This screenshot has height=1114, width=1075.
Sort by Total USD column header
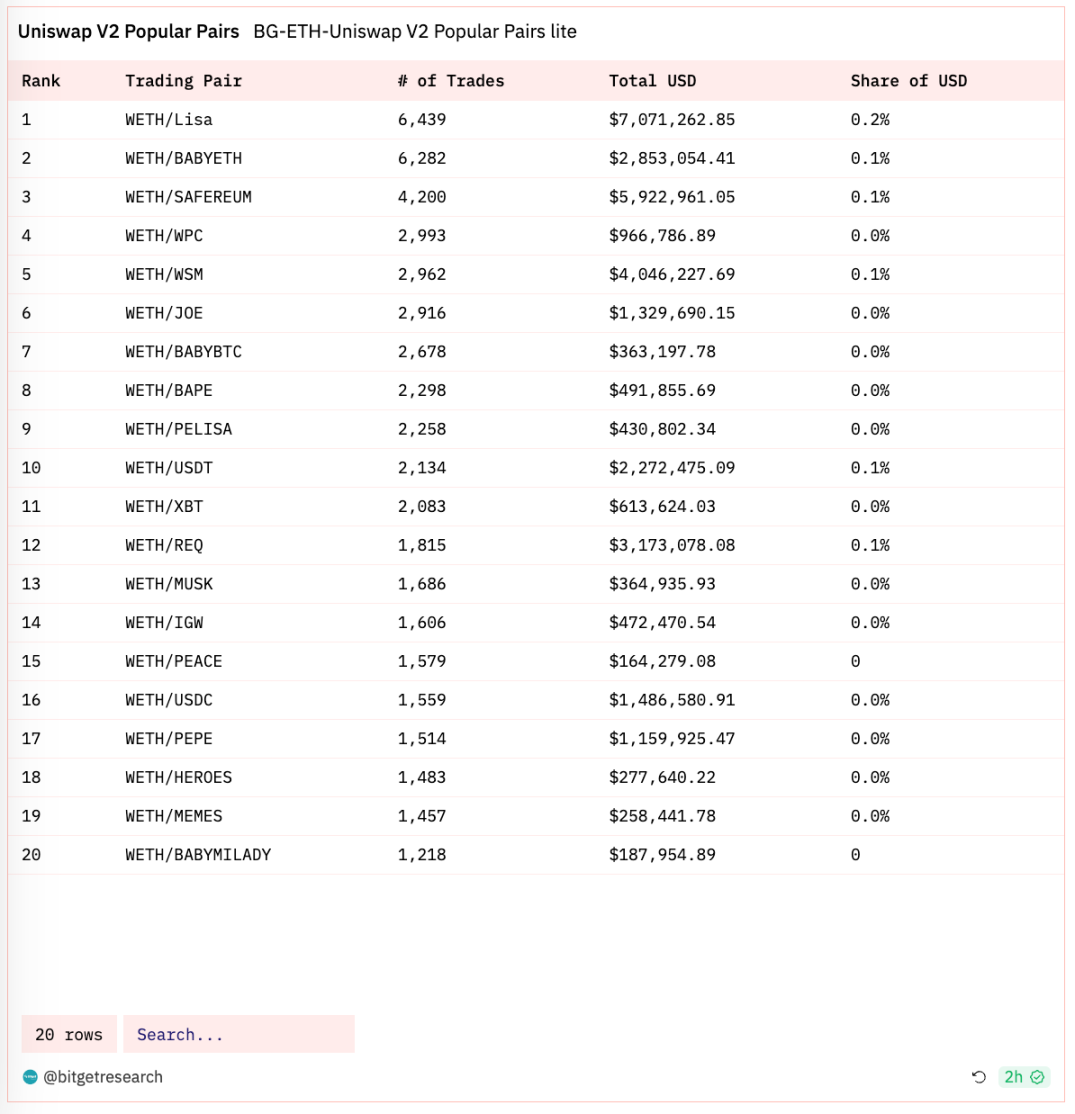[x=652, y=81]
